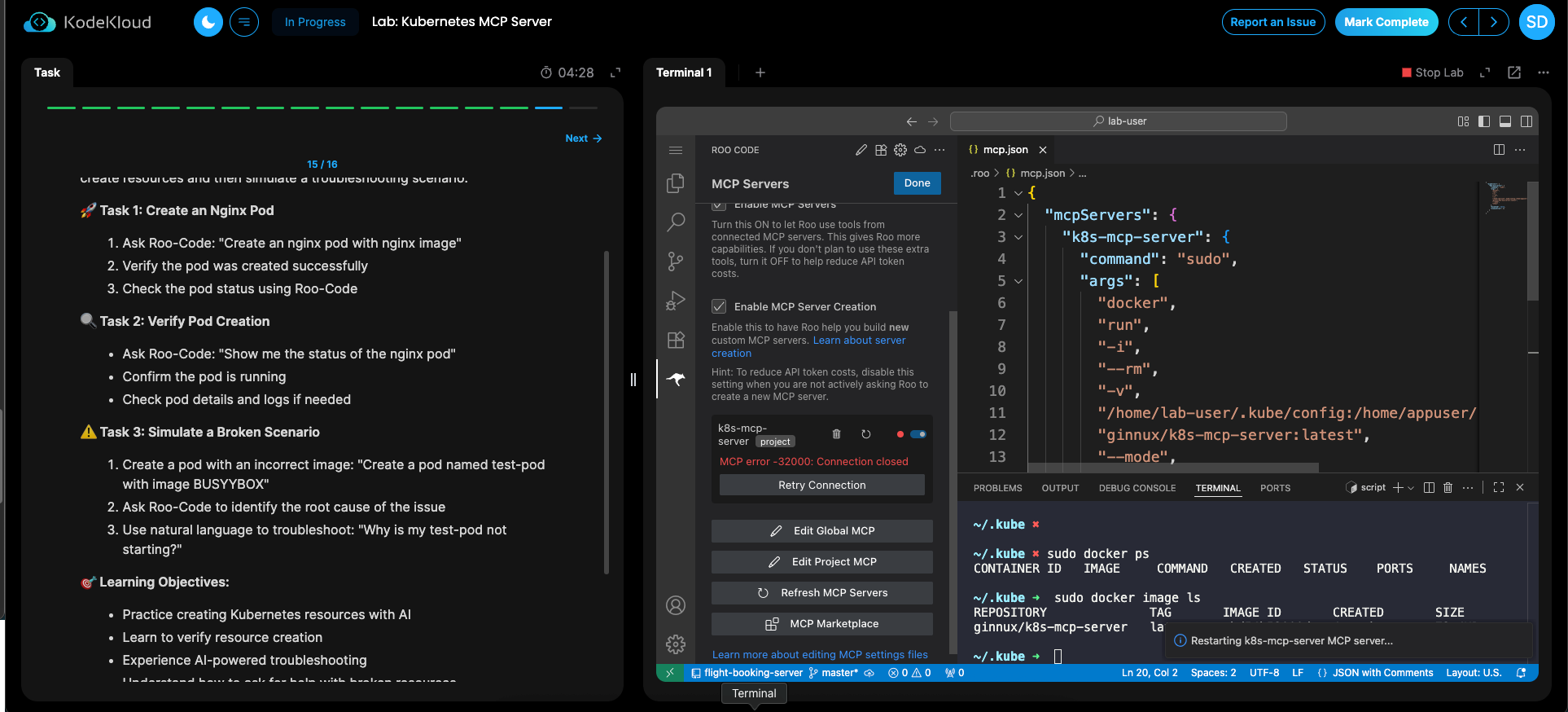Image resolution: width=1568 pixels, height=712 pixels.
Task: Click Edit Global MCP button
Action: point(822,531)
